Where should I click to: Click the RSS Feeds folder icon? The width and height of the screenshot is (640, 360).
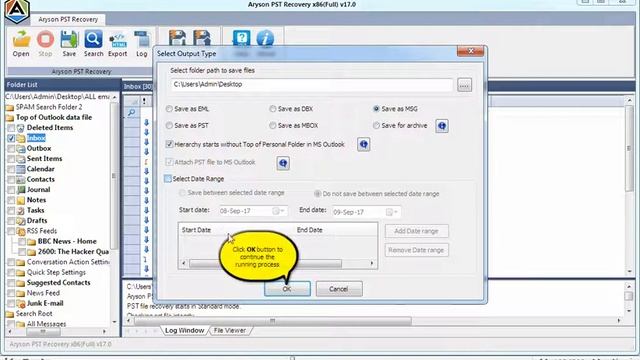(x=20, y=231)
